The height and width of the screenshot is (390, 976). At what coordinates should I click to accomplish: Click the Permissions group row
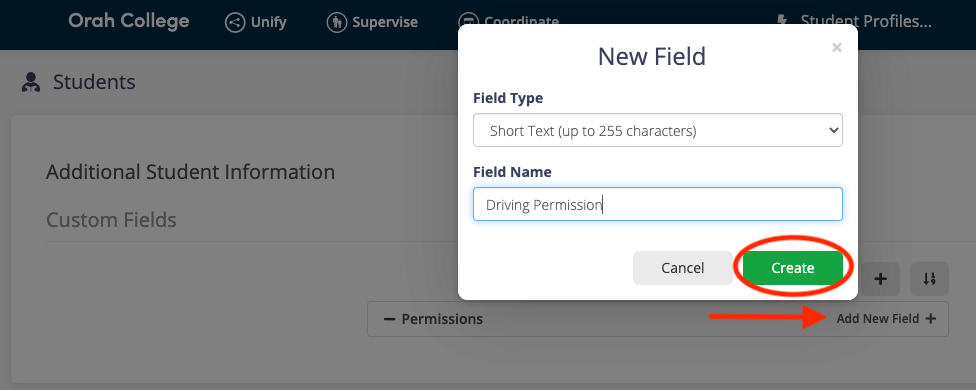658,319
